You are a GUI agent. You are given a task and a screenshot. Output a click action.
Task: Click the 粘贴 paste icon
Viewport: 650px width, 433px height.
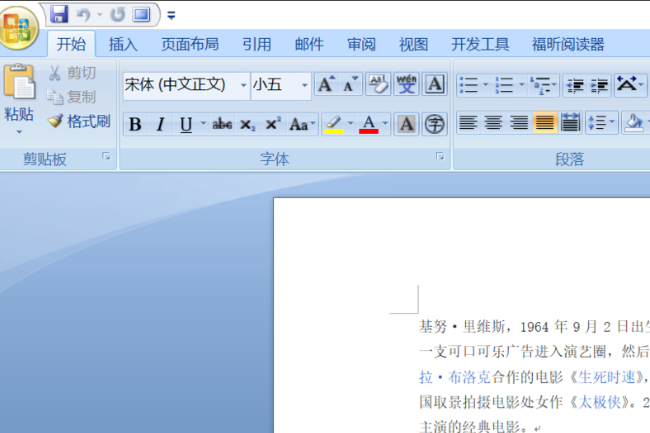pyautogui.click(x=19, y=81)
